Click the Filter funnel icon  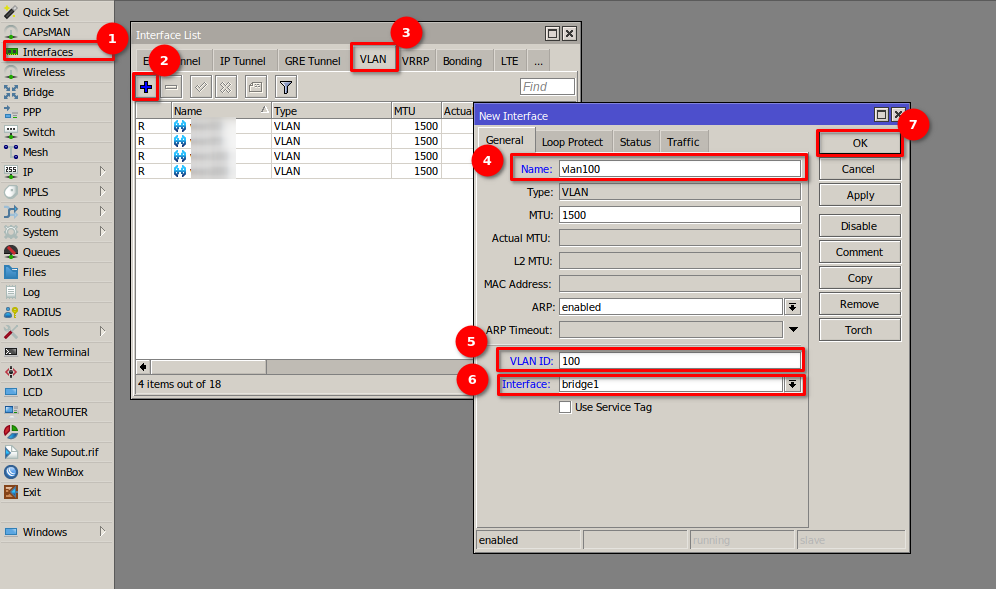coord(286,88)
